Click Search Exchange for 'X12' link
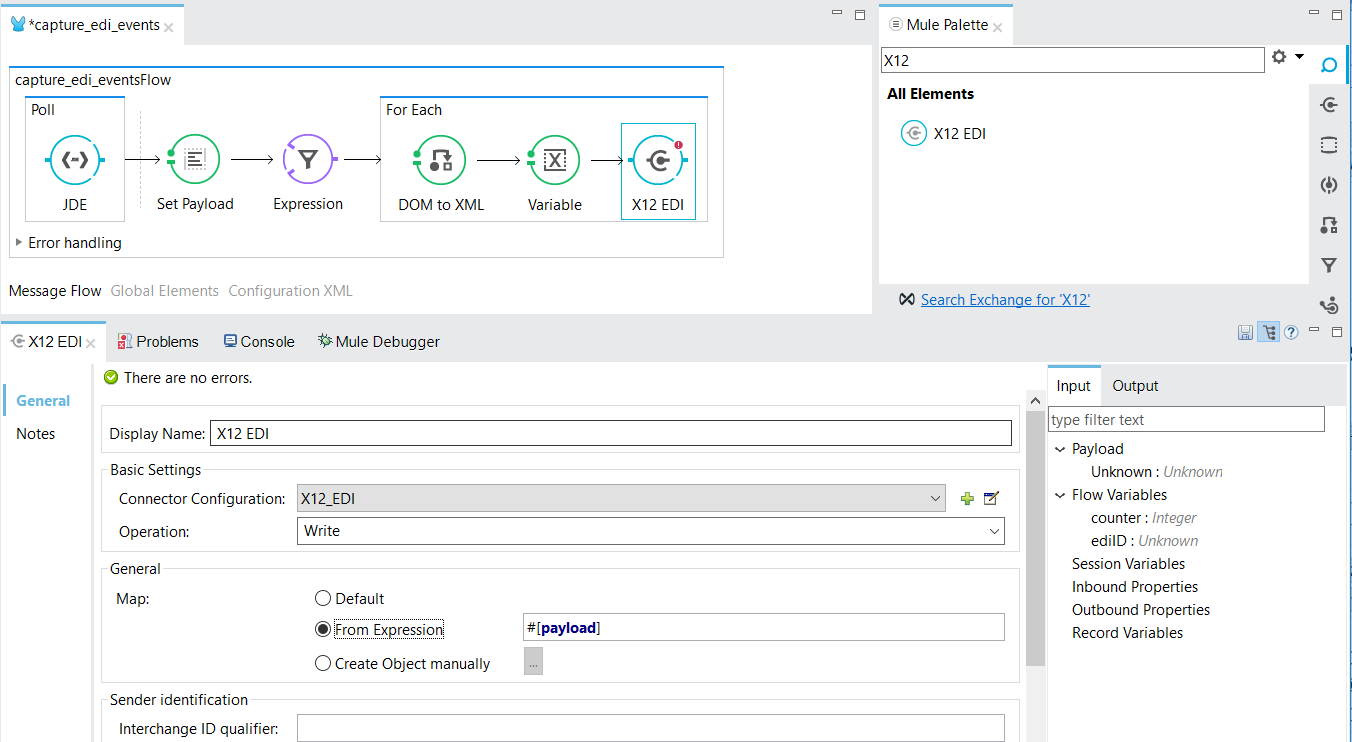The height and width of the screenshot is (742, 1352). [1005, 300]
